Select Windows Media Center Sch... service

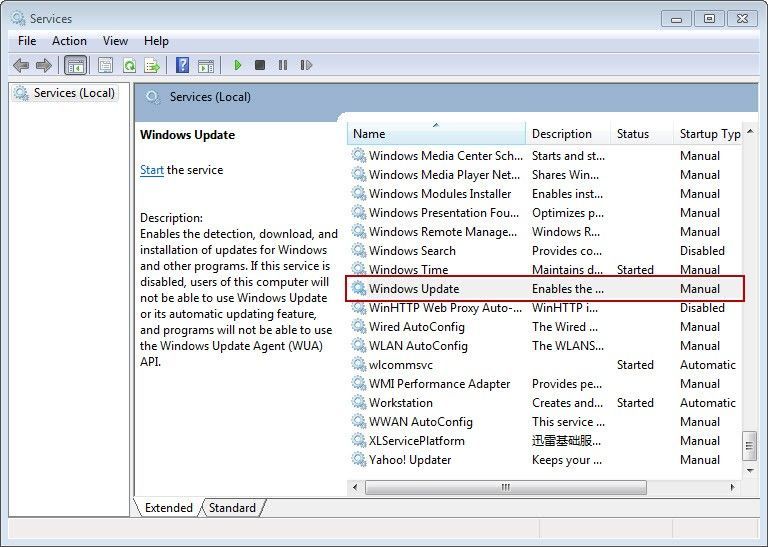point(446,156)
